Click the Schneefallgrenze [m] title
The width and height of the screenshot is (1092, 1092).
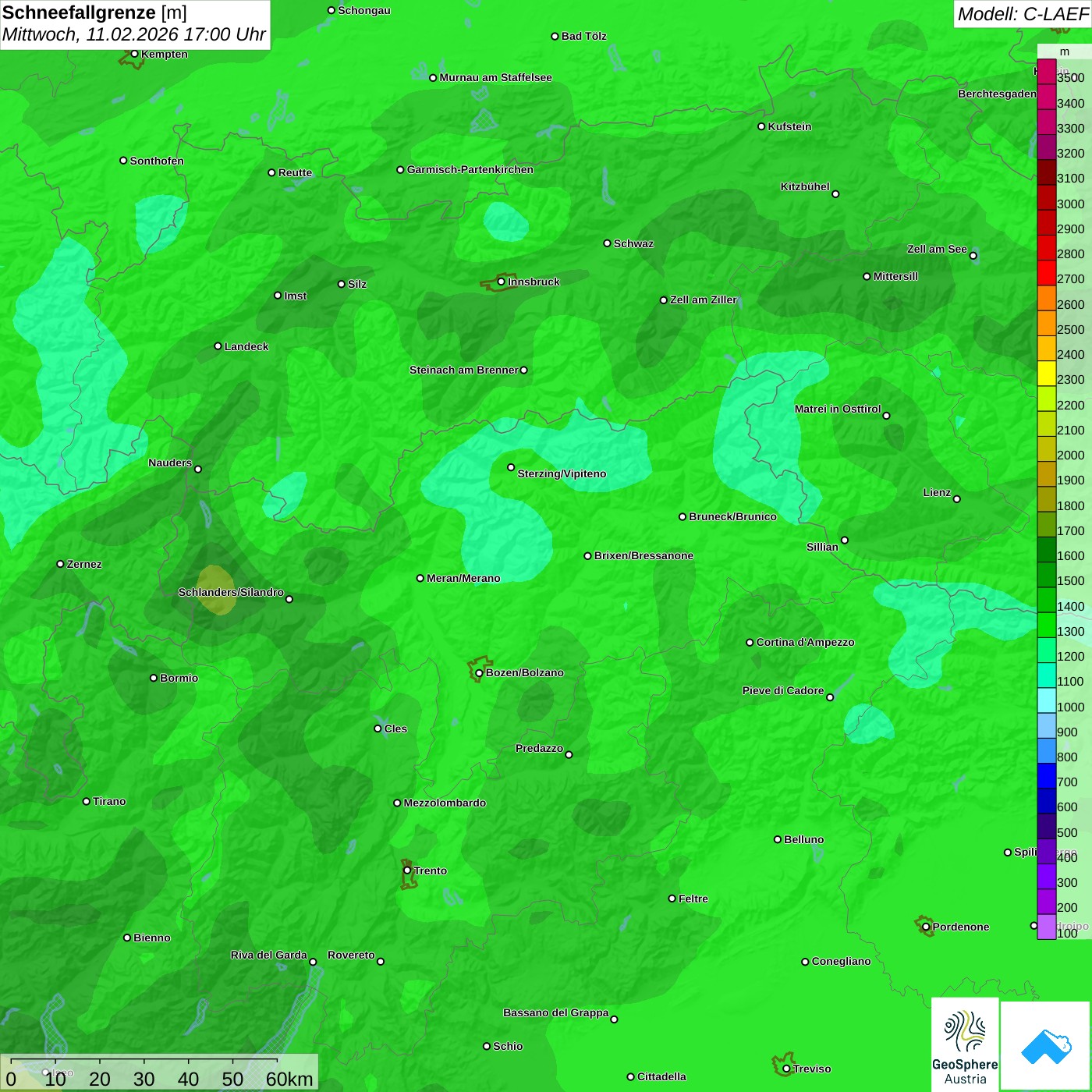pos(95,13)
